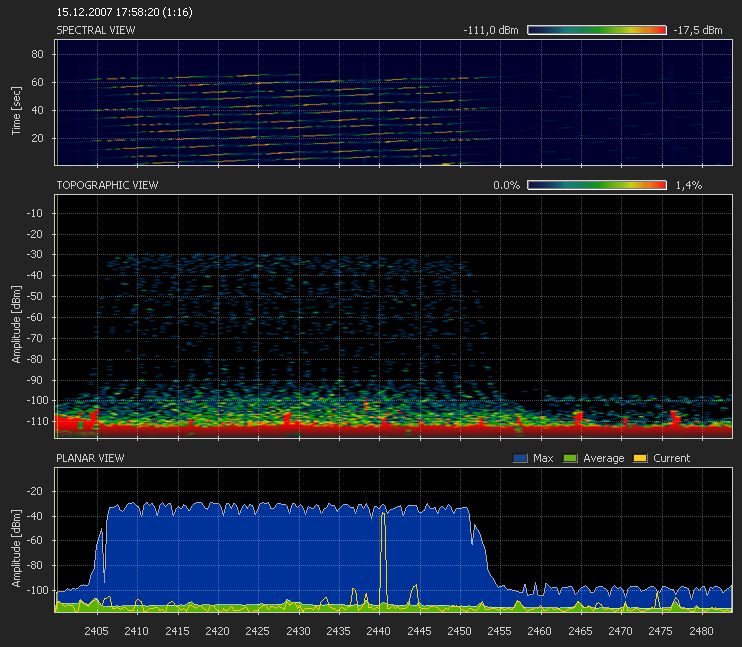Click the -50 tick on the topographic amplitude axis

pyautogui.click(x=34, y=296)
